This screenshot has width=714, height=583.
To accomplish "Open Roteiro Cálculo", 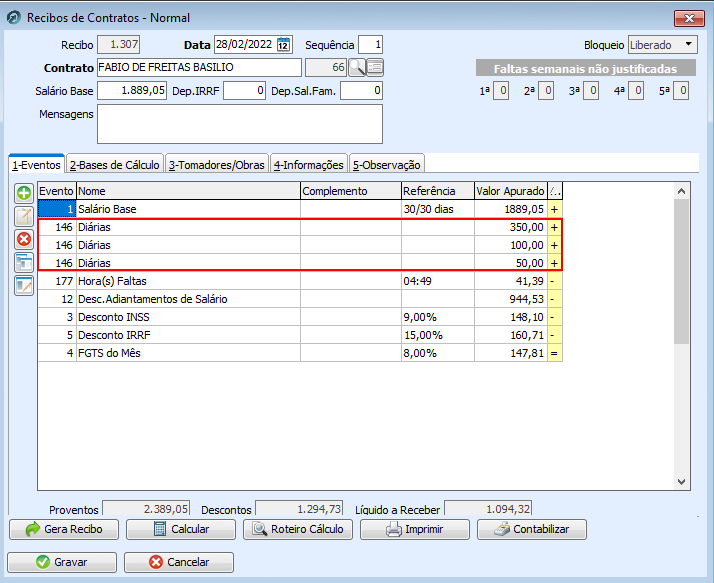I will (x=298, y=529).
